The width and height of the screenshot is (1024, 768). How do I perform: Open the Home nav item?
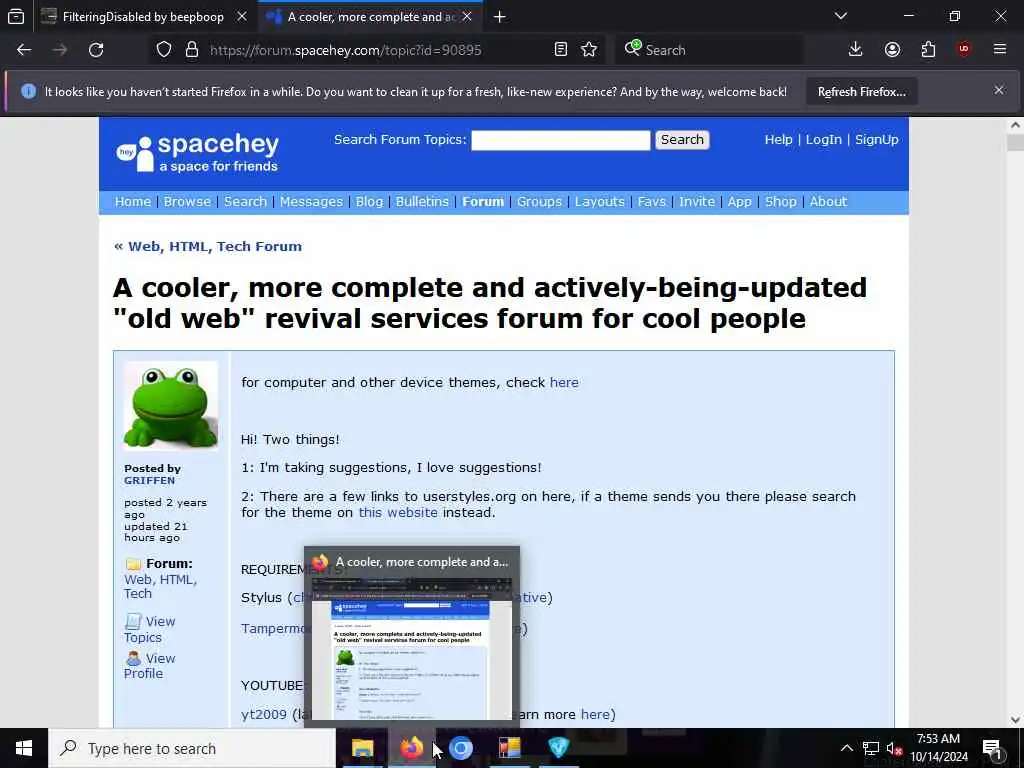[x=133, y=202]
